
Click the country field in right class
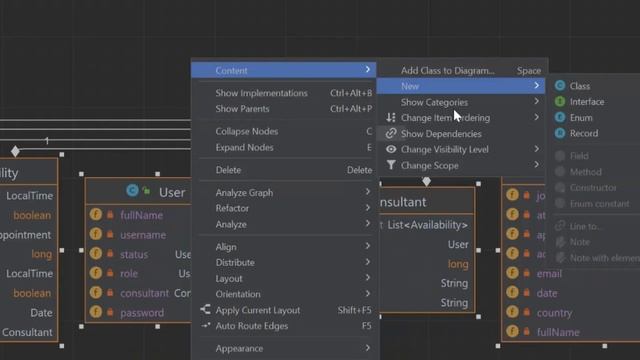tap(554, 313)
